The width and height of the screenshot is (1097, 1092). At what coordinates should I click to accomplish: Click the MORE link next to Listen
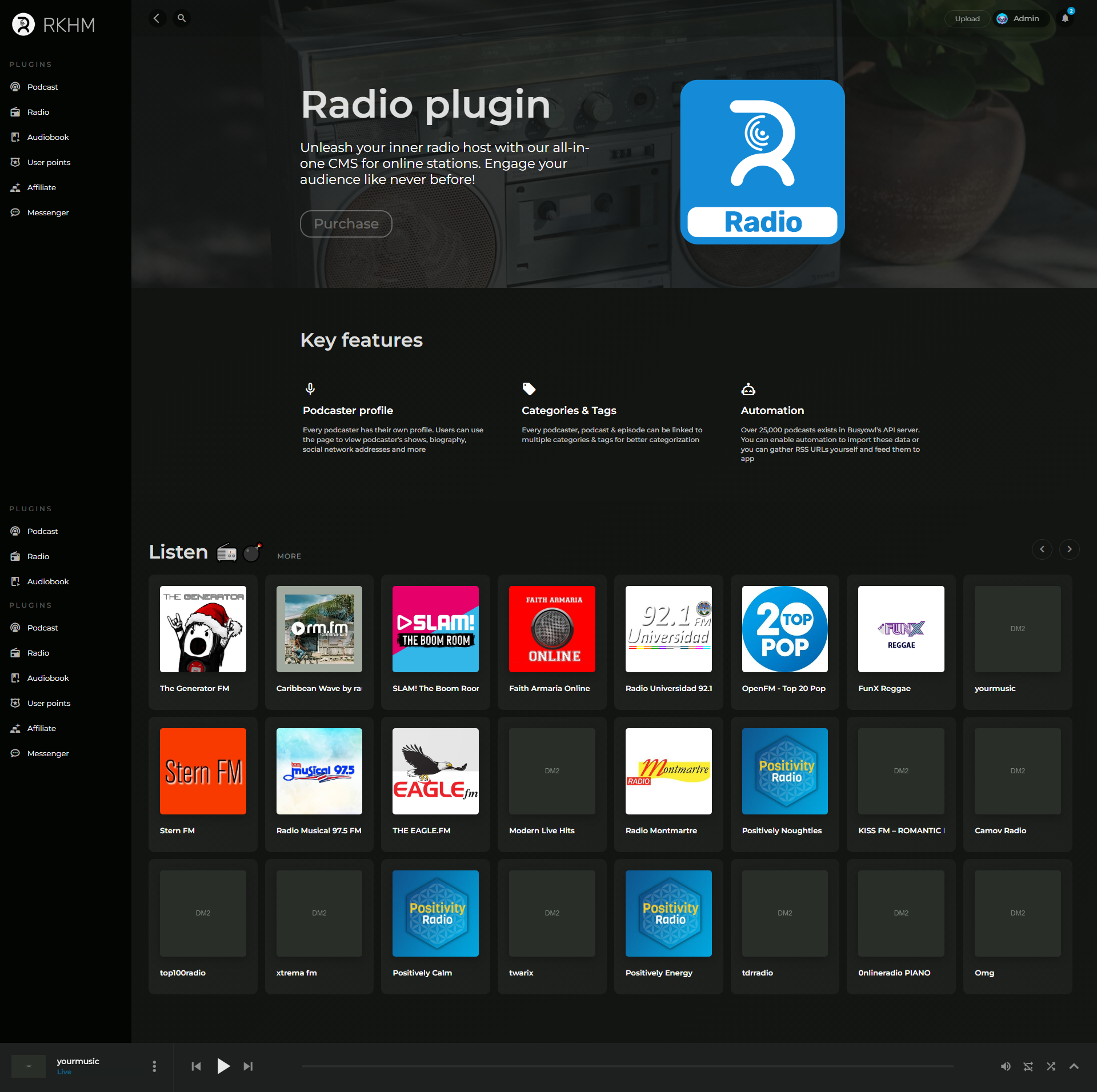[x=289, y=556]
